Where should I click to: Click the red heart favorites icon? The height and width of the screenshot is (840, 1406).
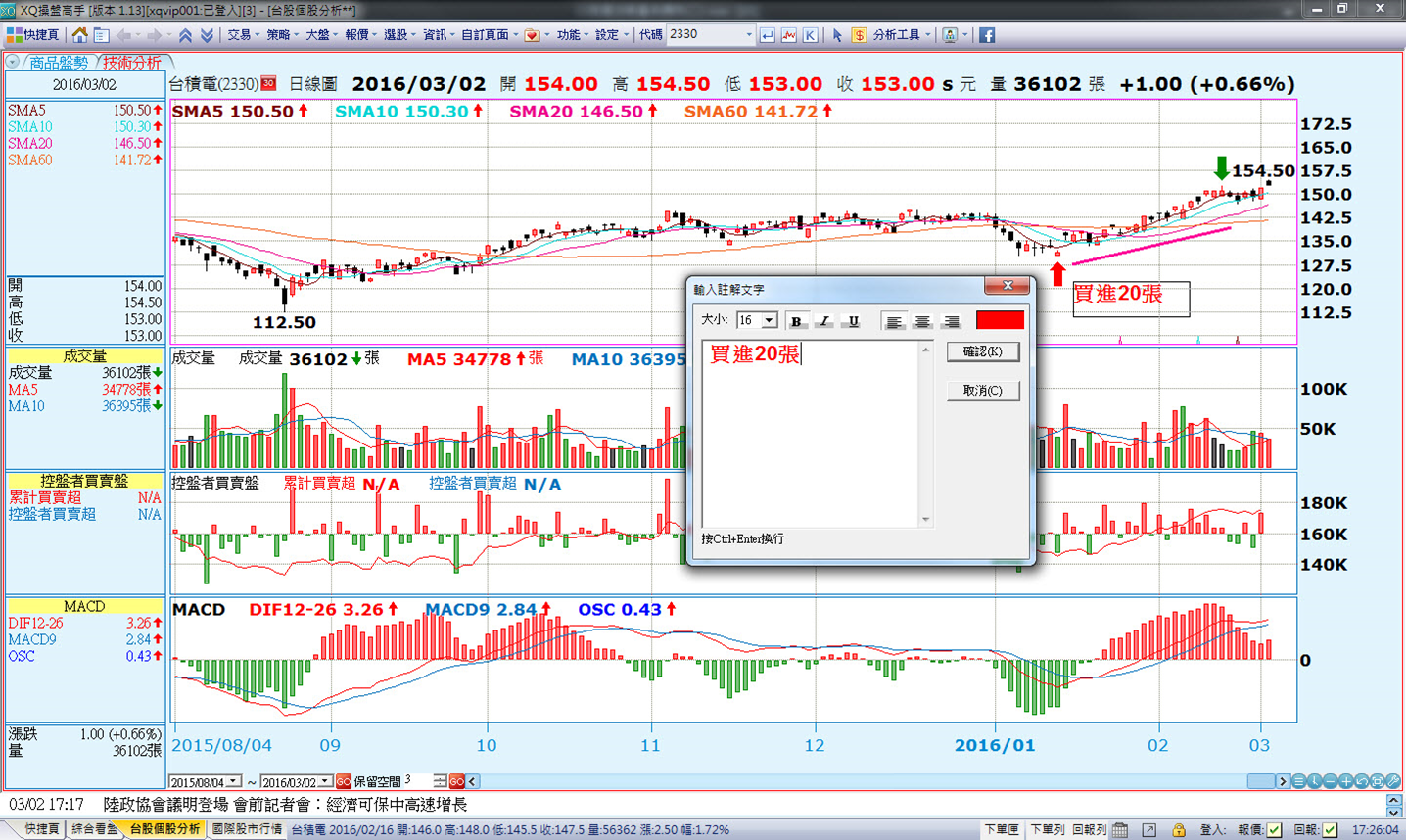(x=532, y=35)
